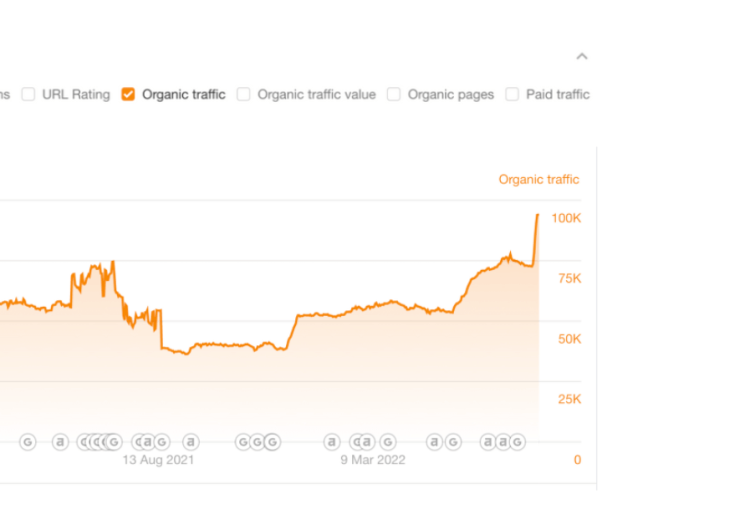This screenshot has height=525, width=750.
Task: Tick the Organic pages checkbox
Action: point(394,94)
